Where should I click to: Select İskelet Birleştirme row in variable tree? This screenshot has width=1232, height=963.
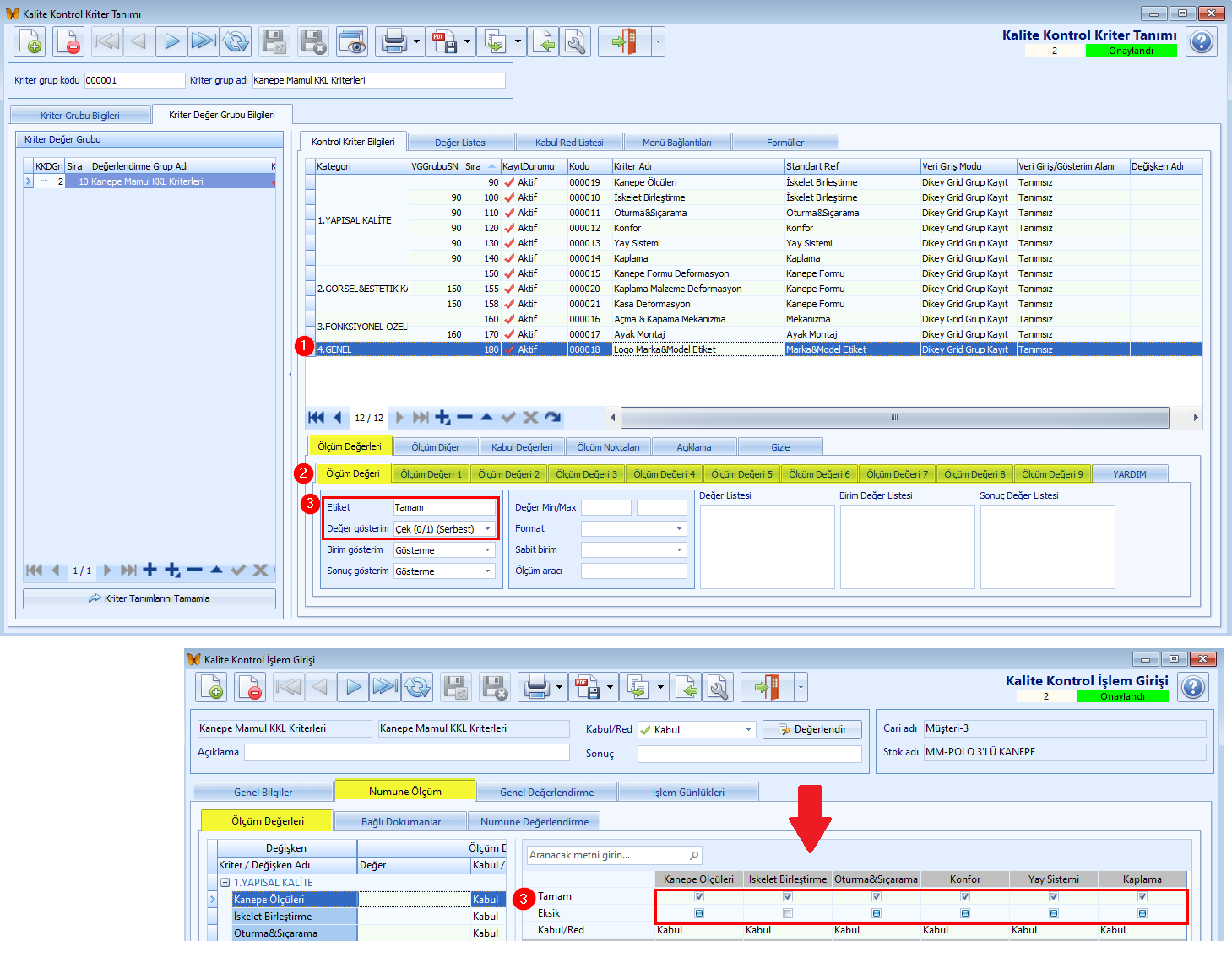click(x=295, y=917)
